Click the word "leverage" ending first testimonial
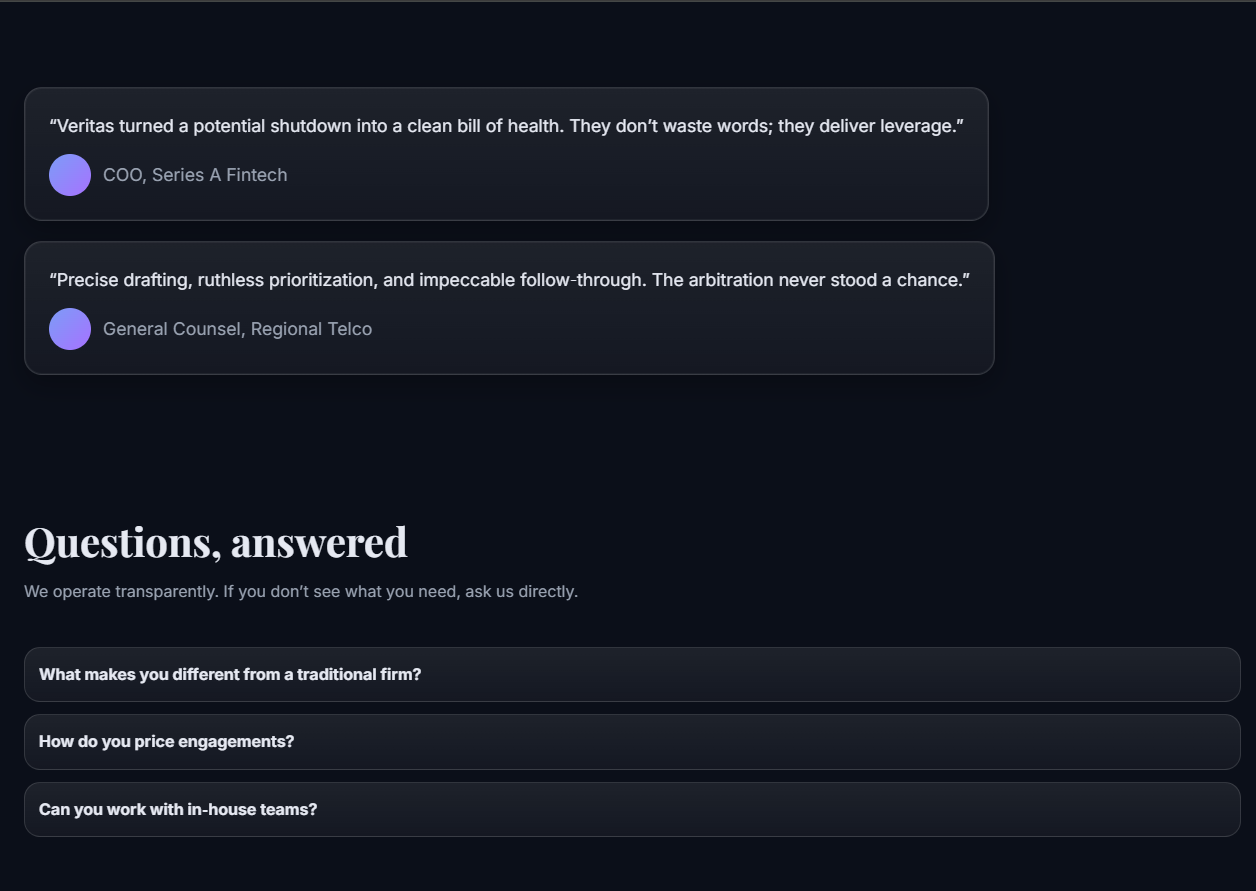The height and width of the screenshot is (891, 1256). (916, 127)
